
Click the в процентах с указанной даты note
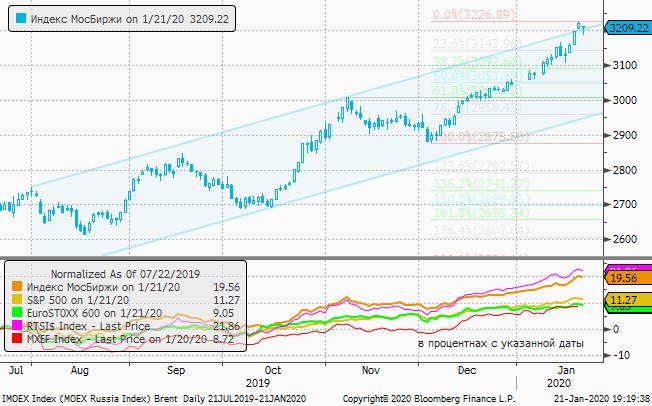tap(501, 344)
